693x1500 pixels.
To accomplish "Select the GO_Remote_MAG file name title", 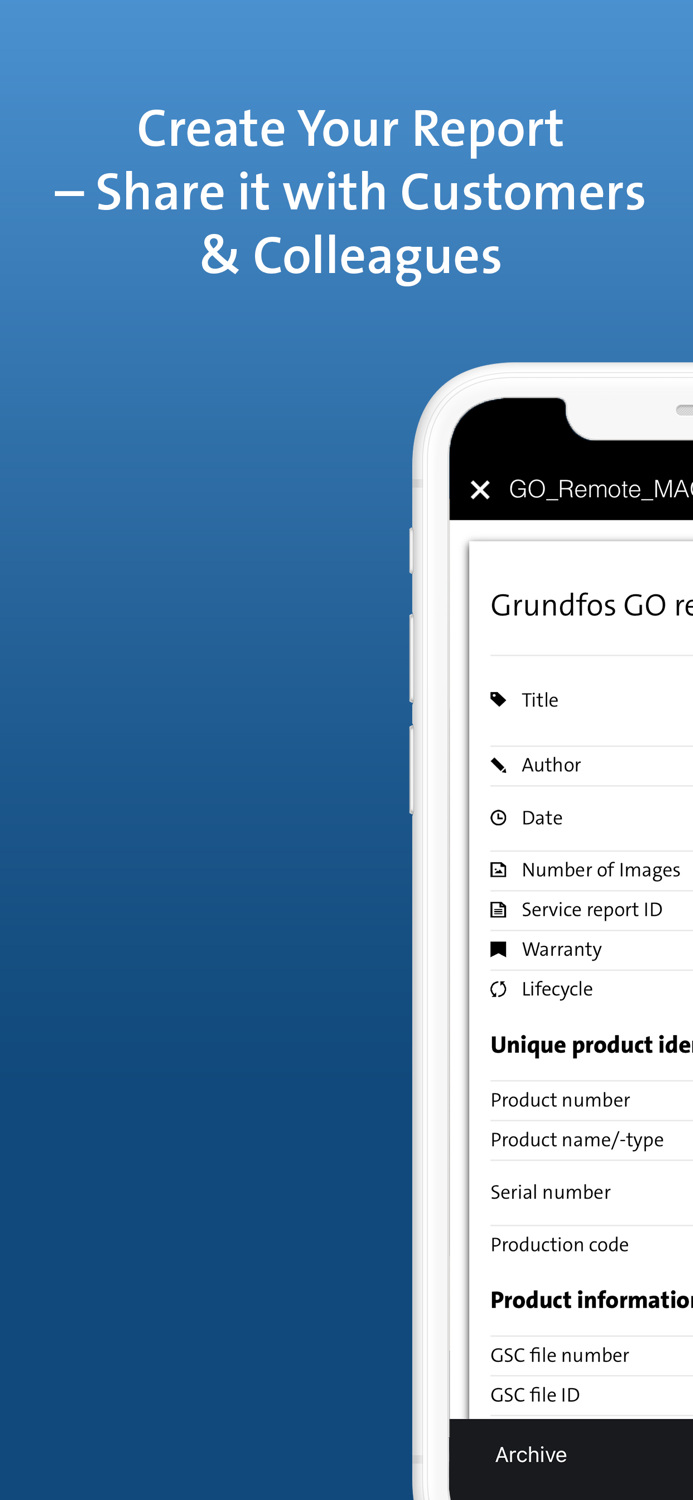I will pos(600,489).
